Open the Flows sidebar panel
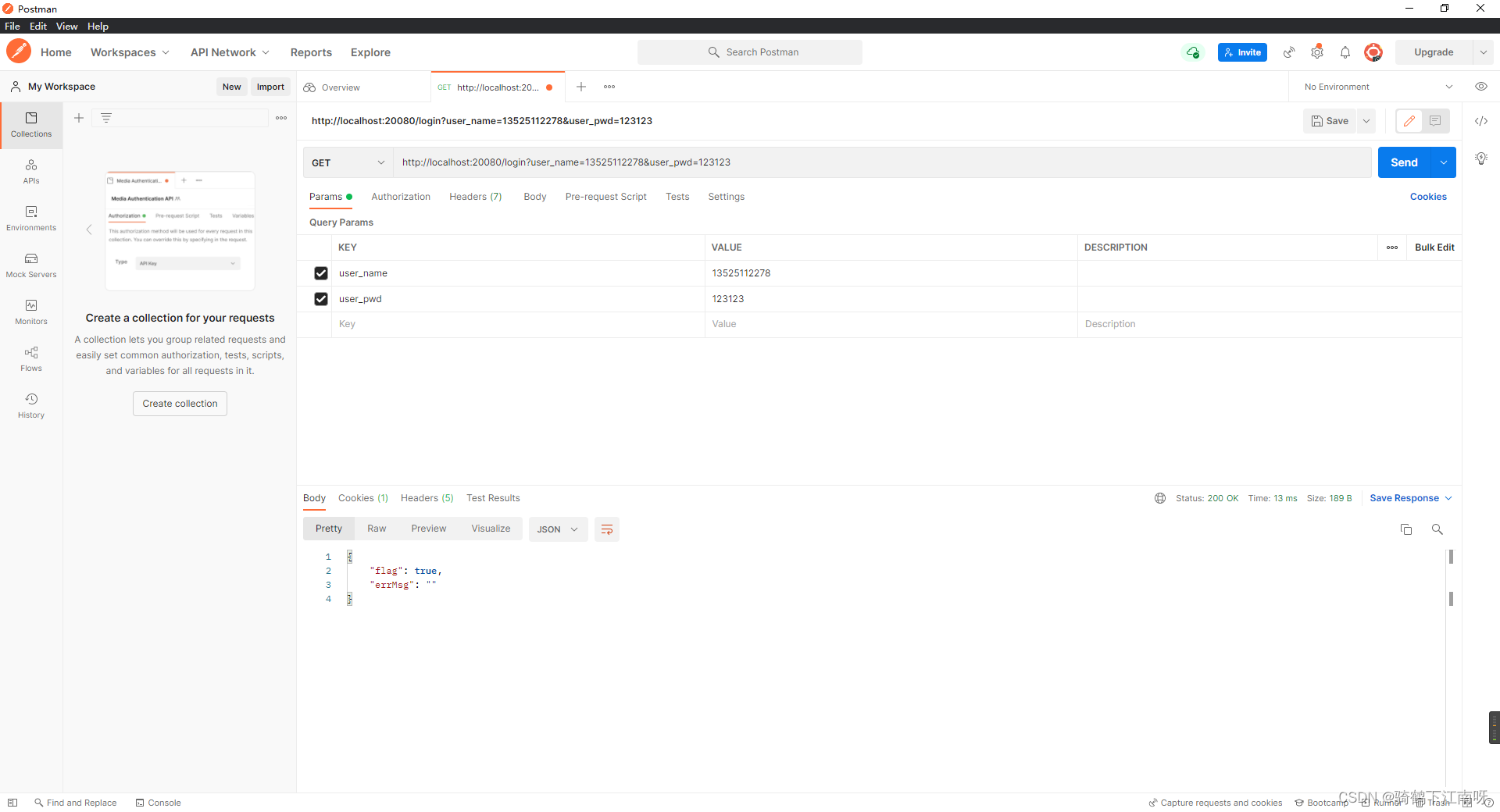Viewport: 1500px width, 812px height. tap(31, 359)
